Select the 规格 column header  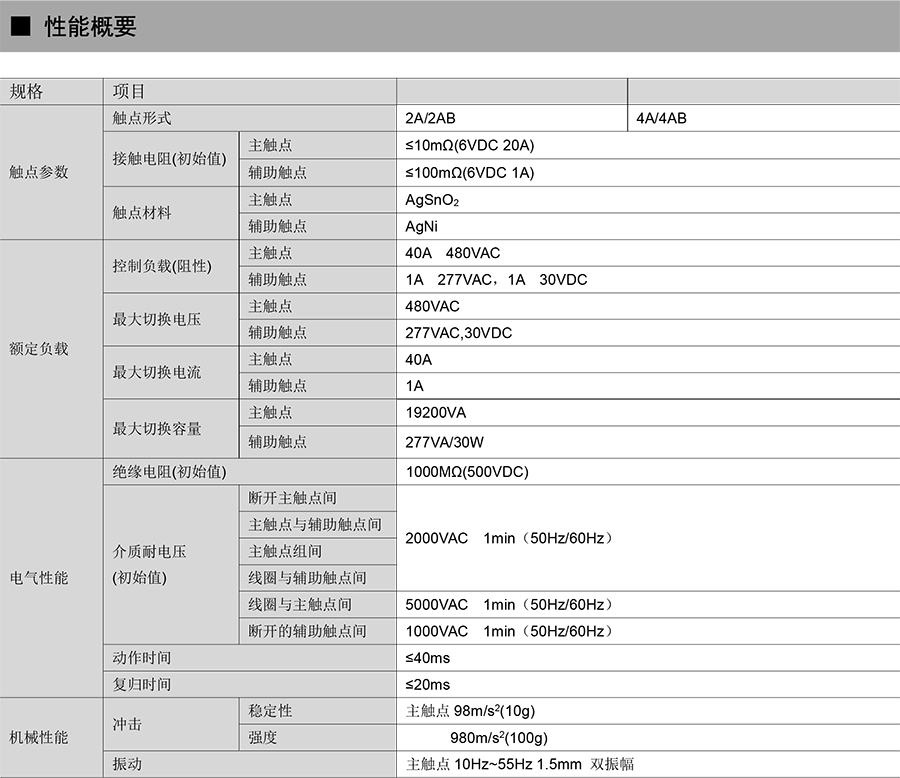(27, 91)
